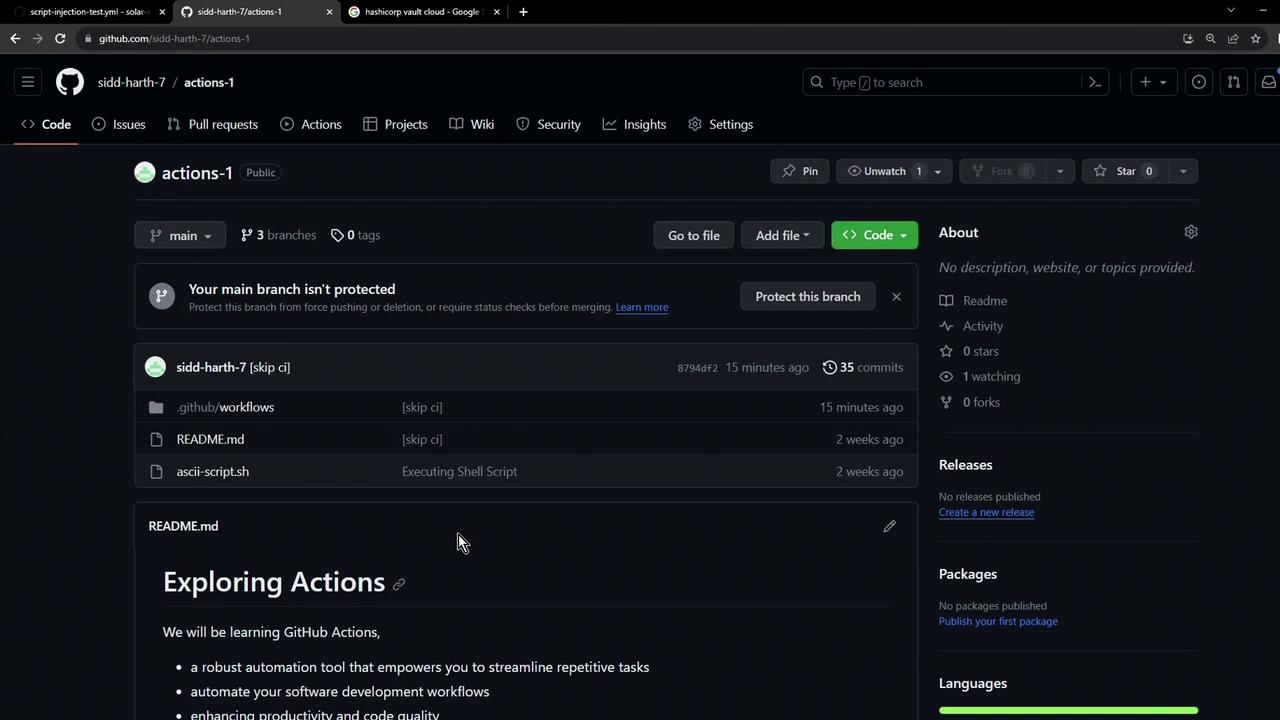Switch to the Pull requests tab
The height and width of the screenshot is (720, 1280).
pyautogui.click(x=213, y=124)
